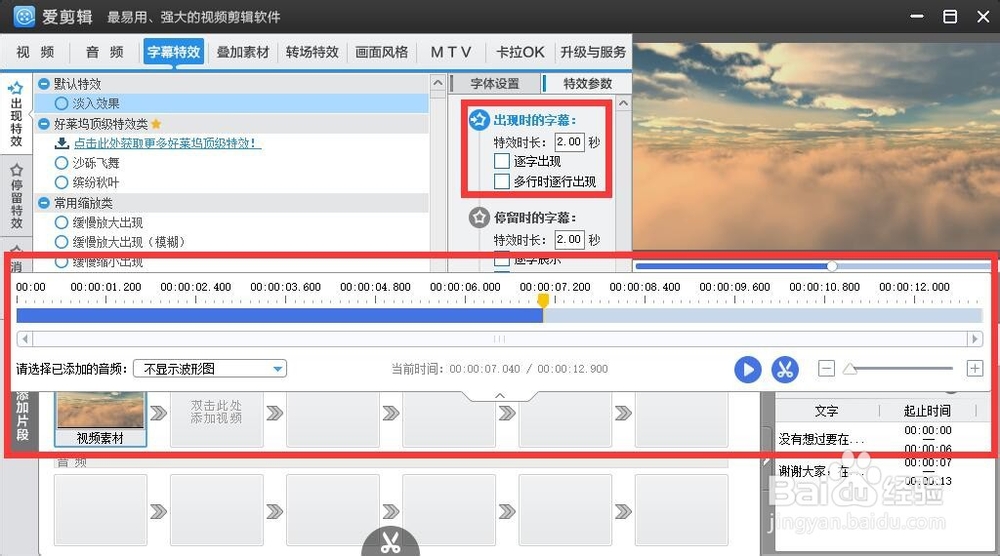Screen dimensions: 1000x556
Task: Click the preview progress slider handle
Action: [832, 266]
